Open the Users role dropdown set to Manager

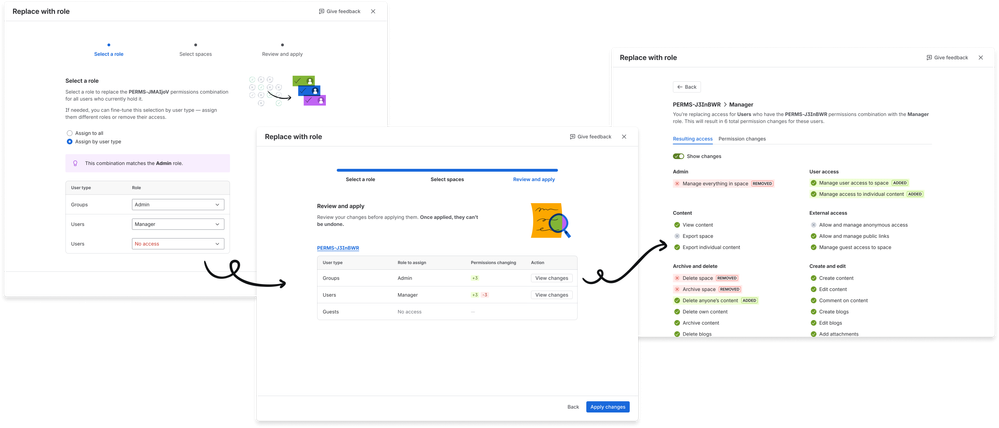pos(178,224)
